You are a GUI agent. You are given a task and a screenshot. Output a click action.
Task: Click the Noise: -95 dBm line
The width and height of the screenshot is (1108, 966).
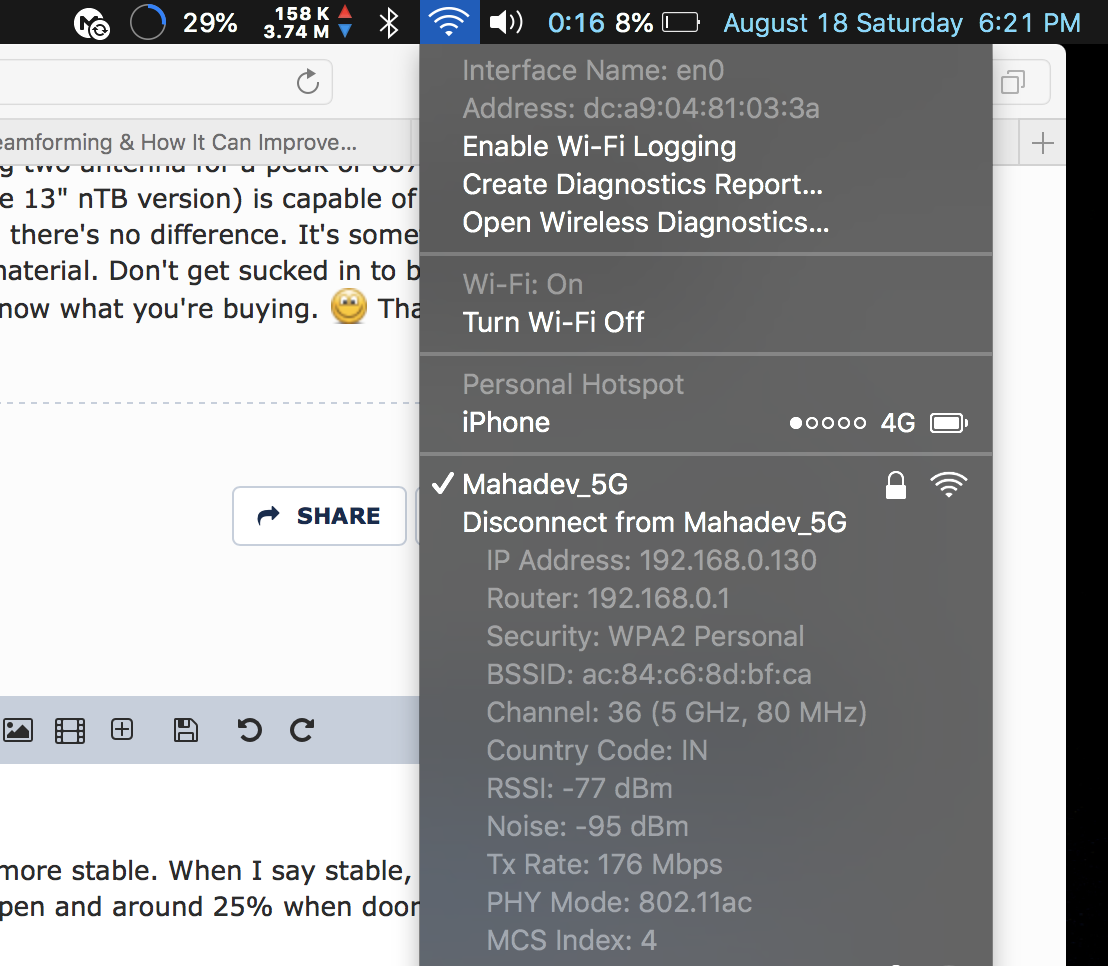[x=587, y=827]
